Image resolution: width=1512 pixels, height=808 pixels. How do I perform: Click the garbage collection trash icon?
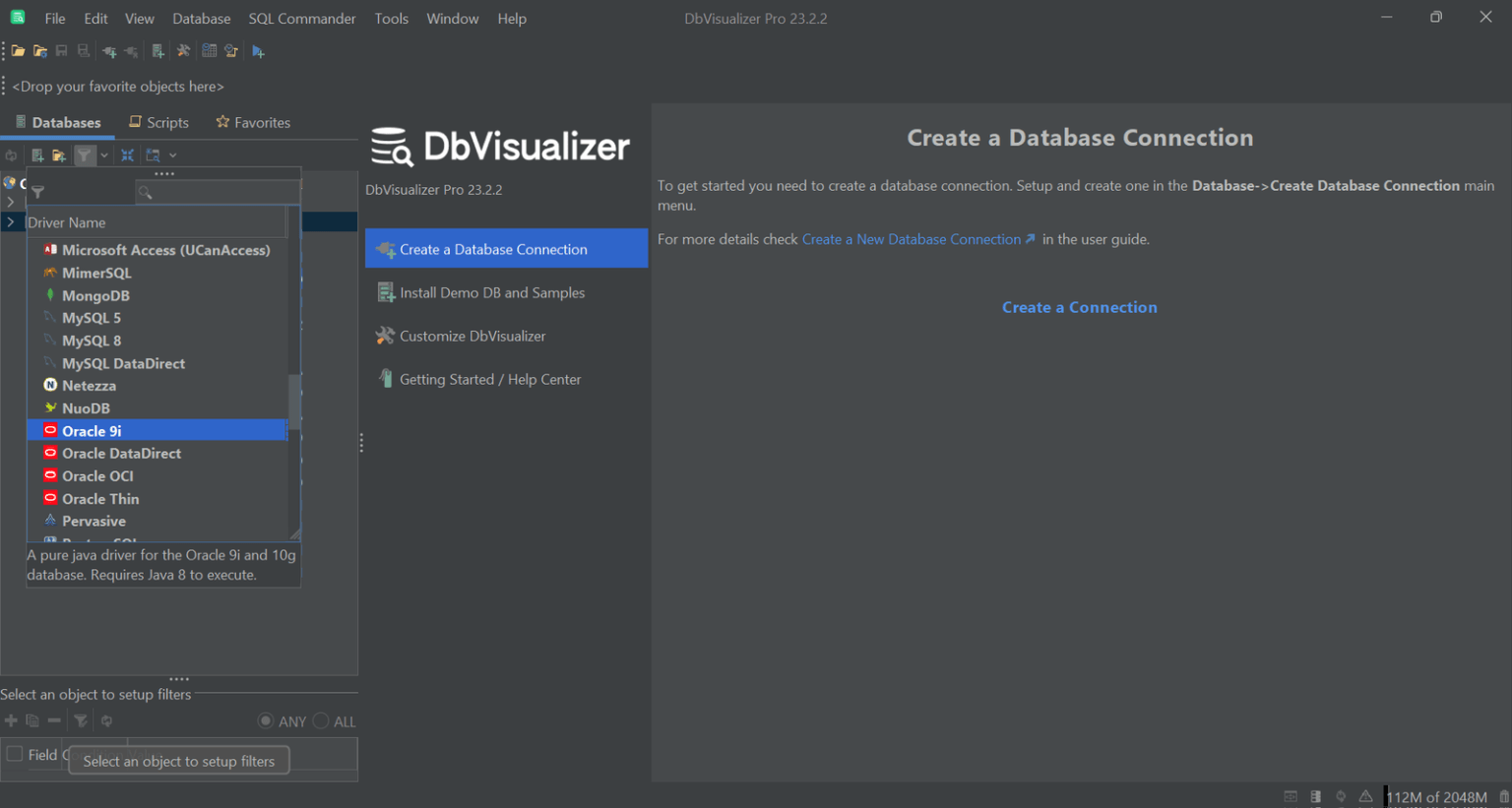point(1503,796)
